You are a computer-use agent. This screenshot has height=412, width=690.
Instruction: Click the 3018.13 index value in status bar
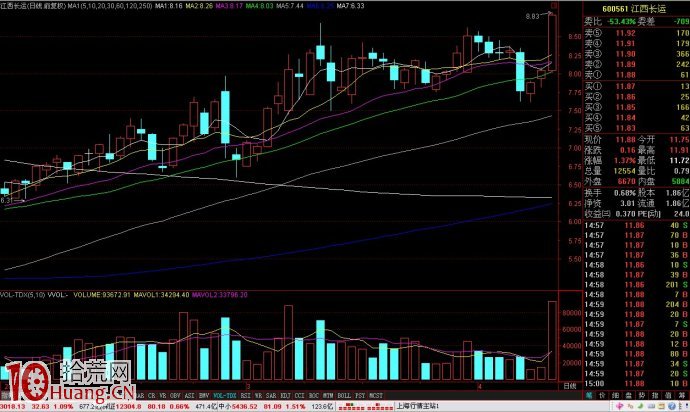[x=13, y=407]
